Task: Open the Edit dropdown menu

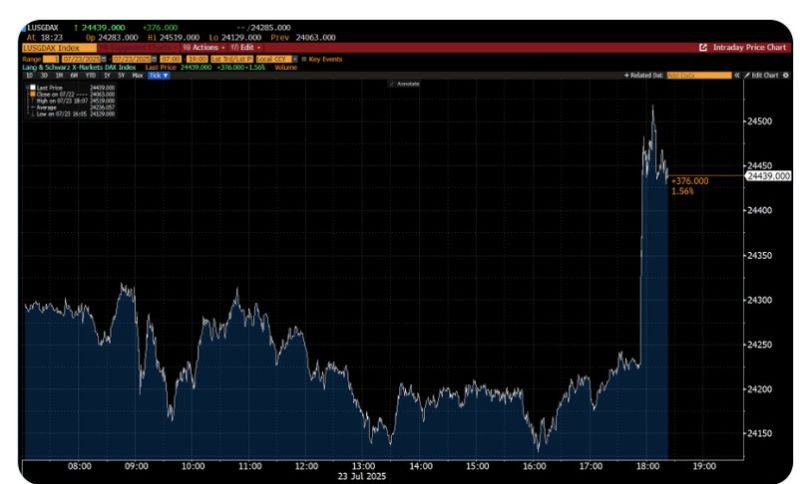Action: pyautogui.click(x=246, y=47)
